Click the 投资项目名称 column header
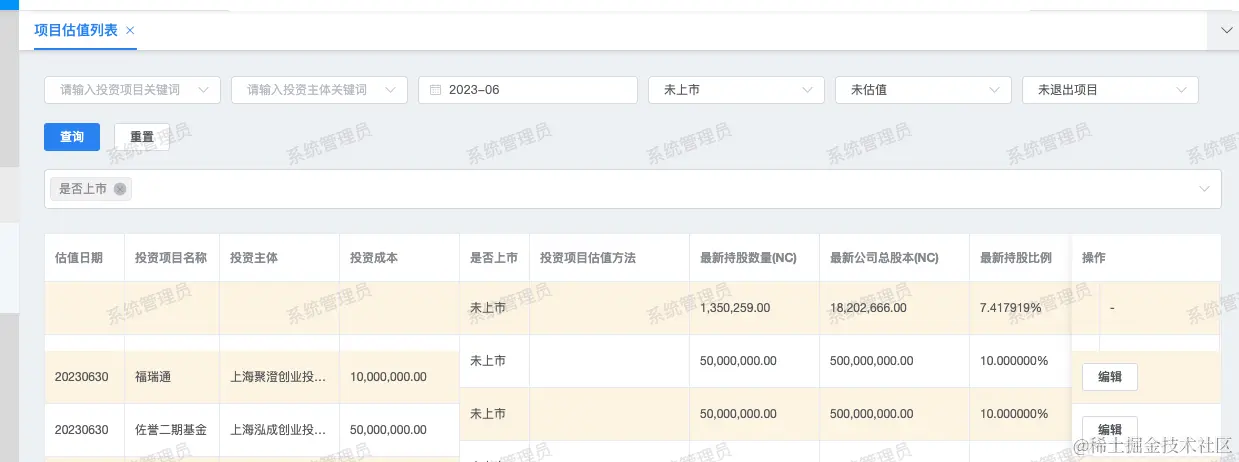Image resolution: width=1239 pixels, height=462 pixels. pyautogui.click(x=172, y=258)
